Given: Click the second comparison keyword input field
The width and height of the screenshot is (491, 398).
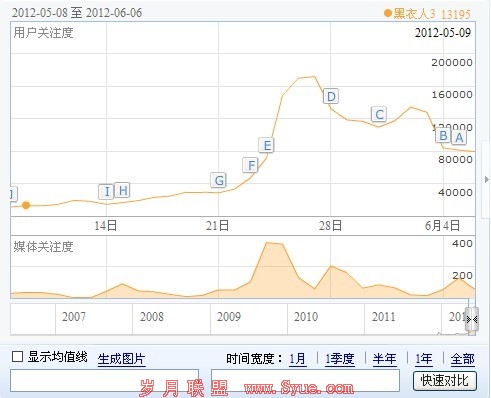Looking at the screenshot, I should pos(305,380).
